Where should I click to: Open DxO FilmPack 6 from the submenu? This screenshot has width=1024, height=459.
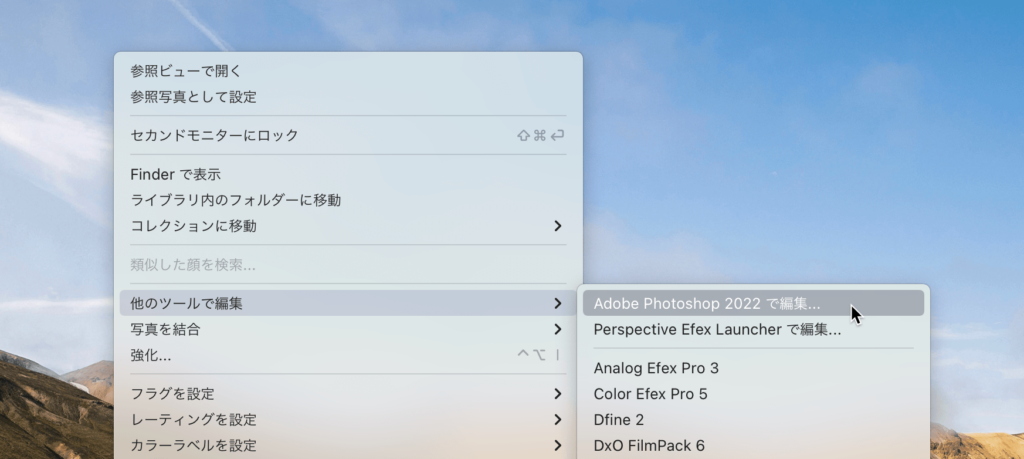pos(753,446)
